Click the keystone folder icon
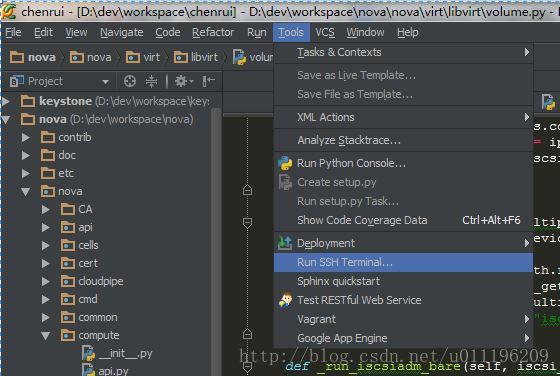 coord(28,101)
